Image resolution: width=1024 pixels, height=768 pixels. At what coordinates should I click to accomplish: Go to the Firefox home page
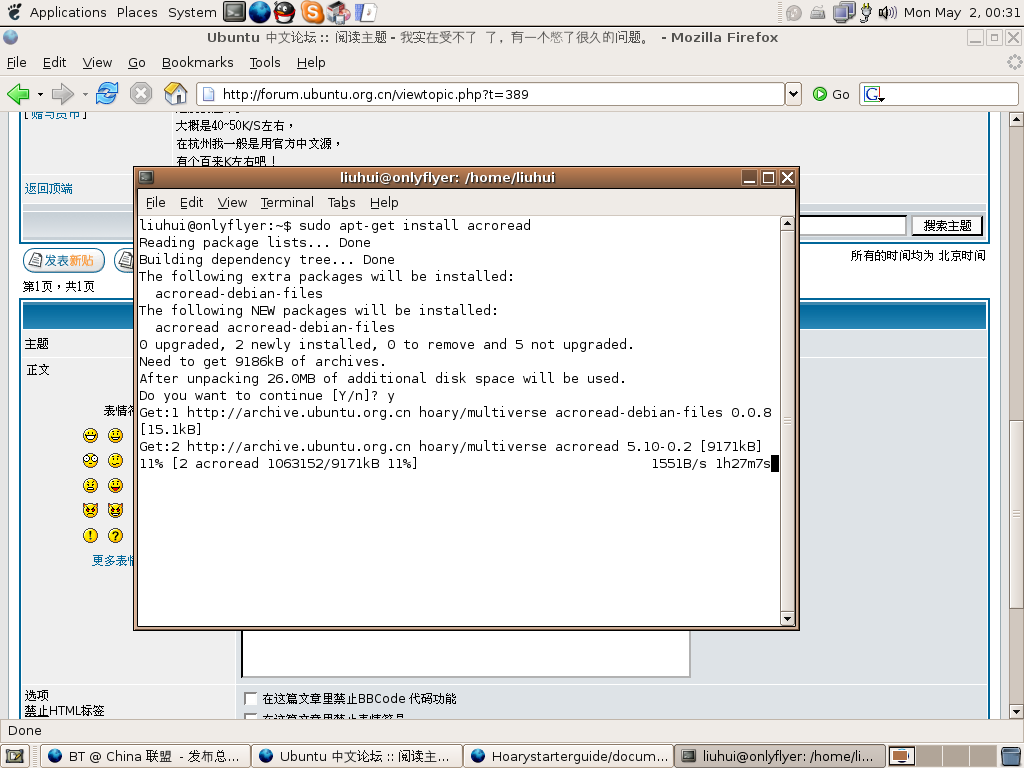pos(175,93)
